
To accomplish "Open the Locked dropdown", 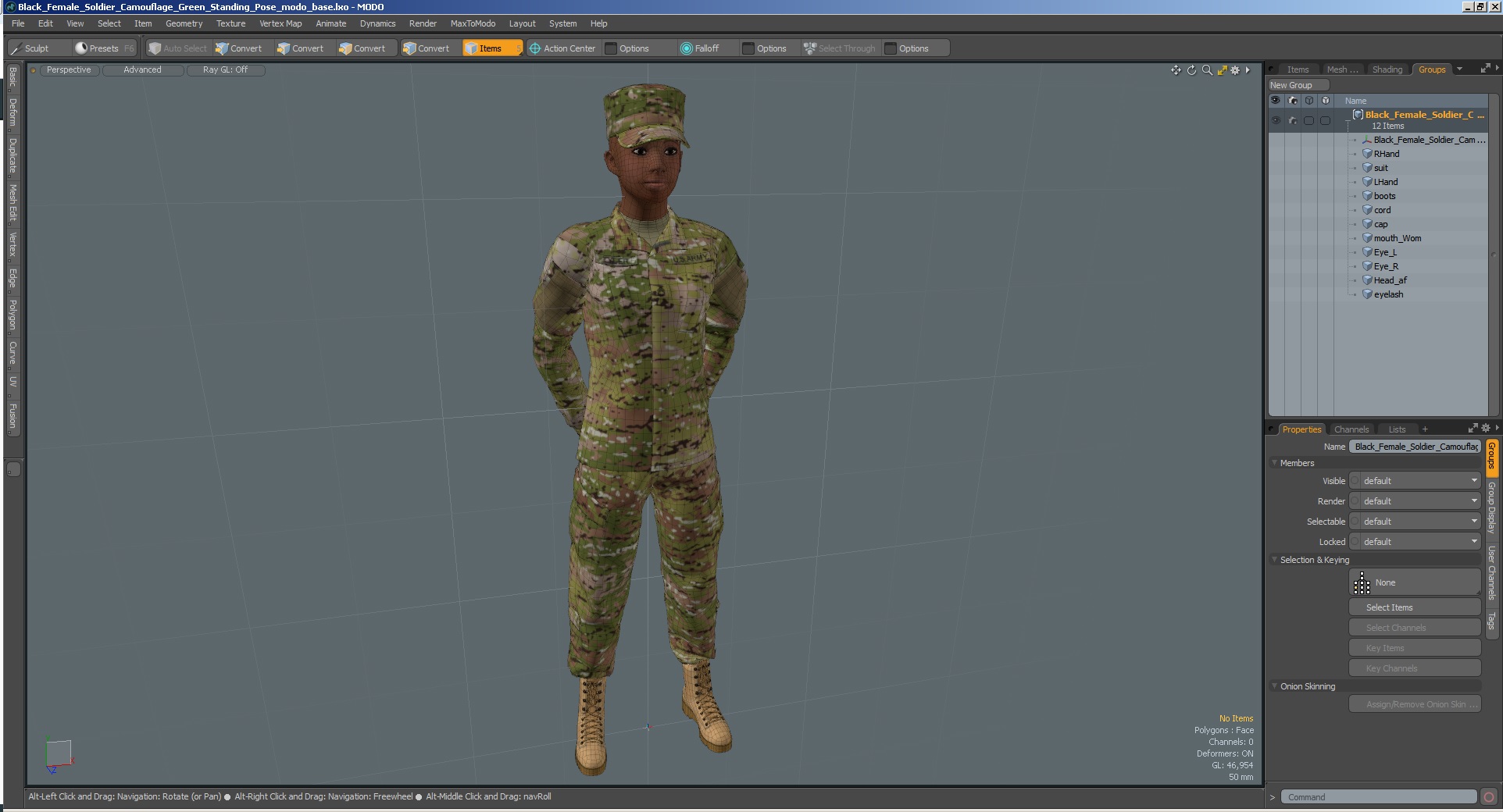I will [x=1421, y=542].
